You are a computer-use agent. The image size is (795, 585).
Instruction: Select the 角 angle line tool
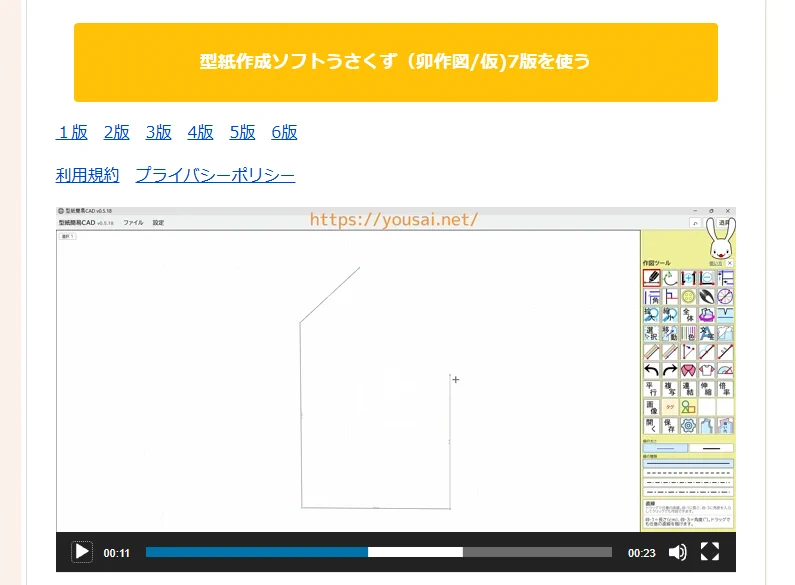coord(652,297)
